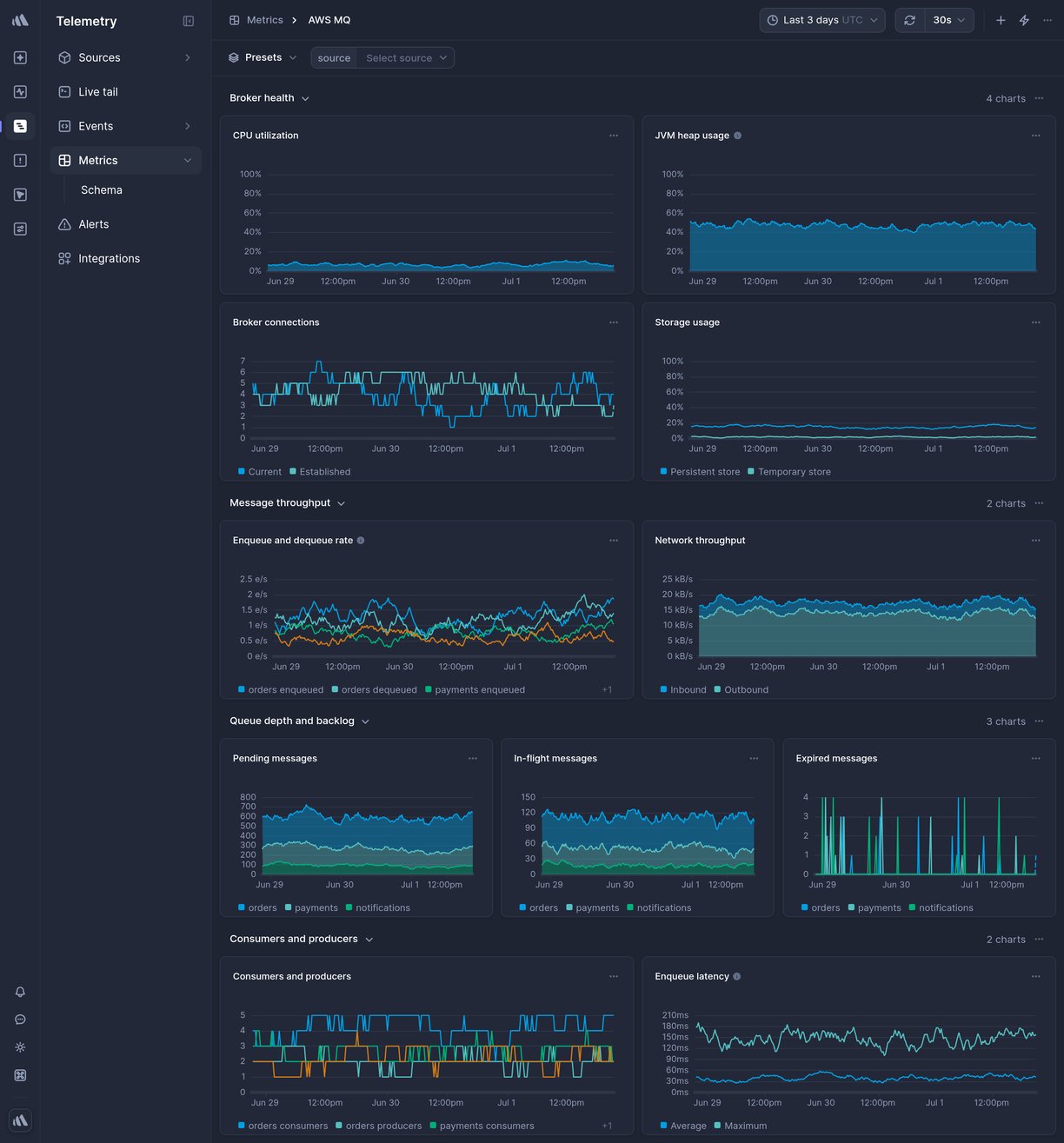Screen dimensions: 1064x1143
Task: Open Integrations in the sidebar
Action: [125, 258]
